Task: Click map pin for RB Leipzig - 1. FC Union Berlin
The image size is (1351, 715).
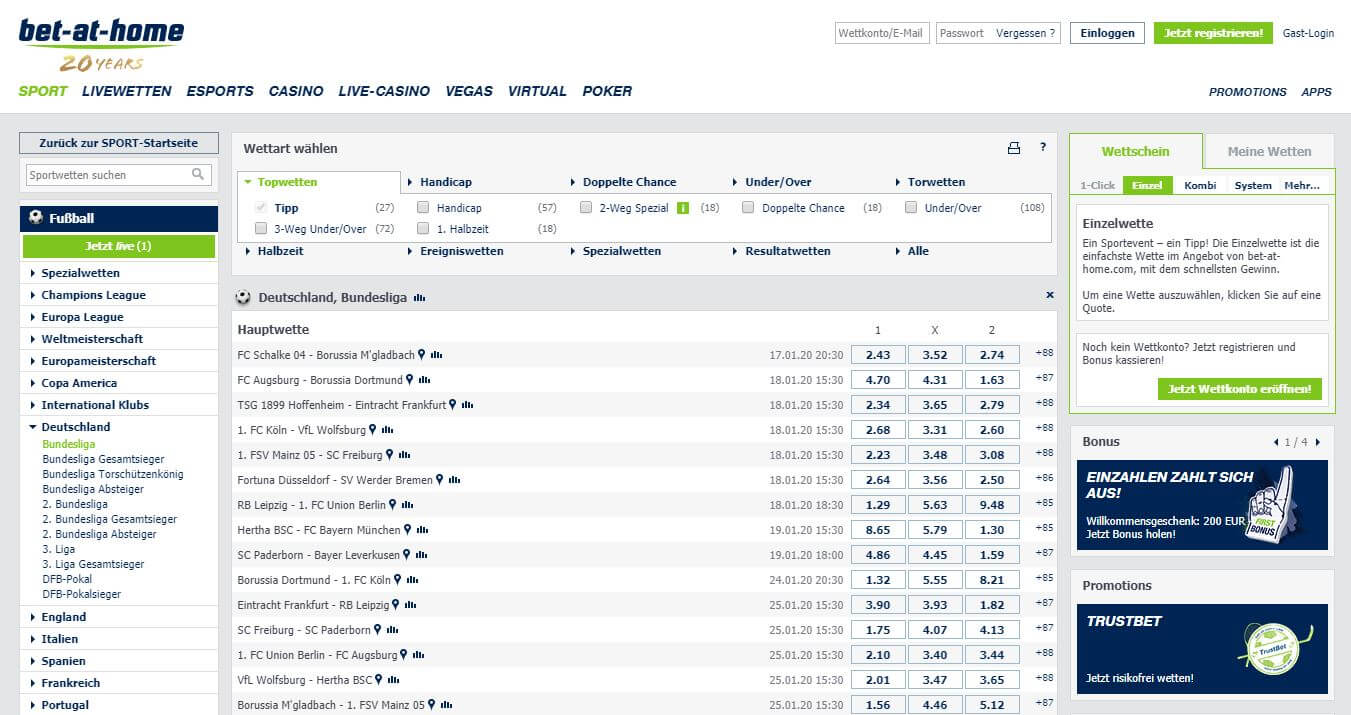Action: (x=393, y=504)
